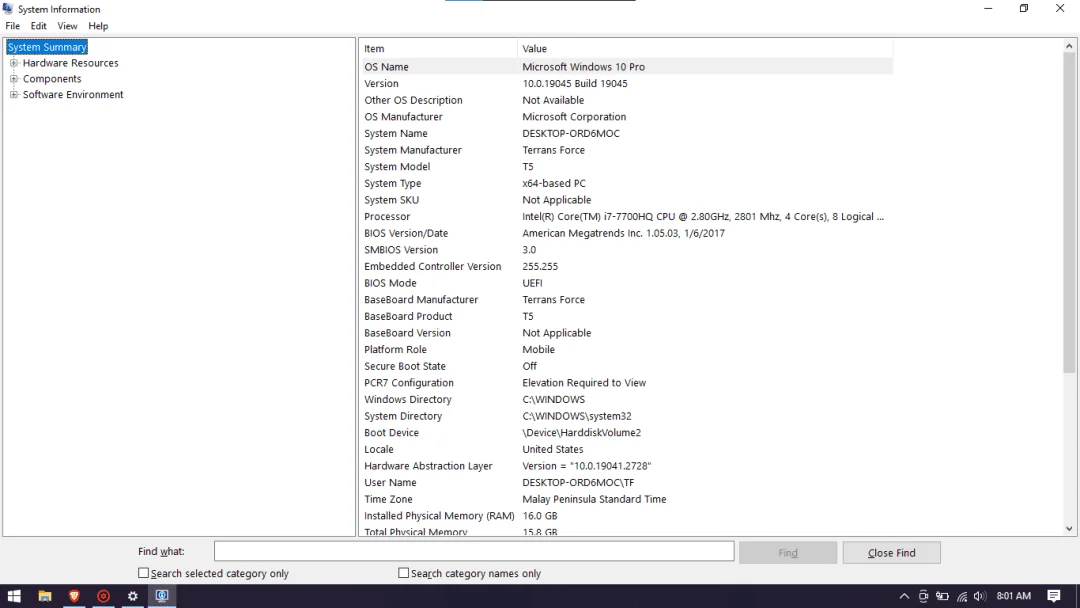Click value 'Elevation Required to View'
Screen dimensions: 1080x608
(583, 383)
